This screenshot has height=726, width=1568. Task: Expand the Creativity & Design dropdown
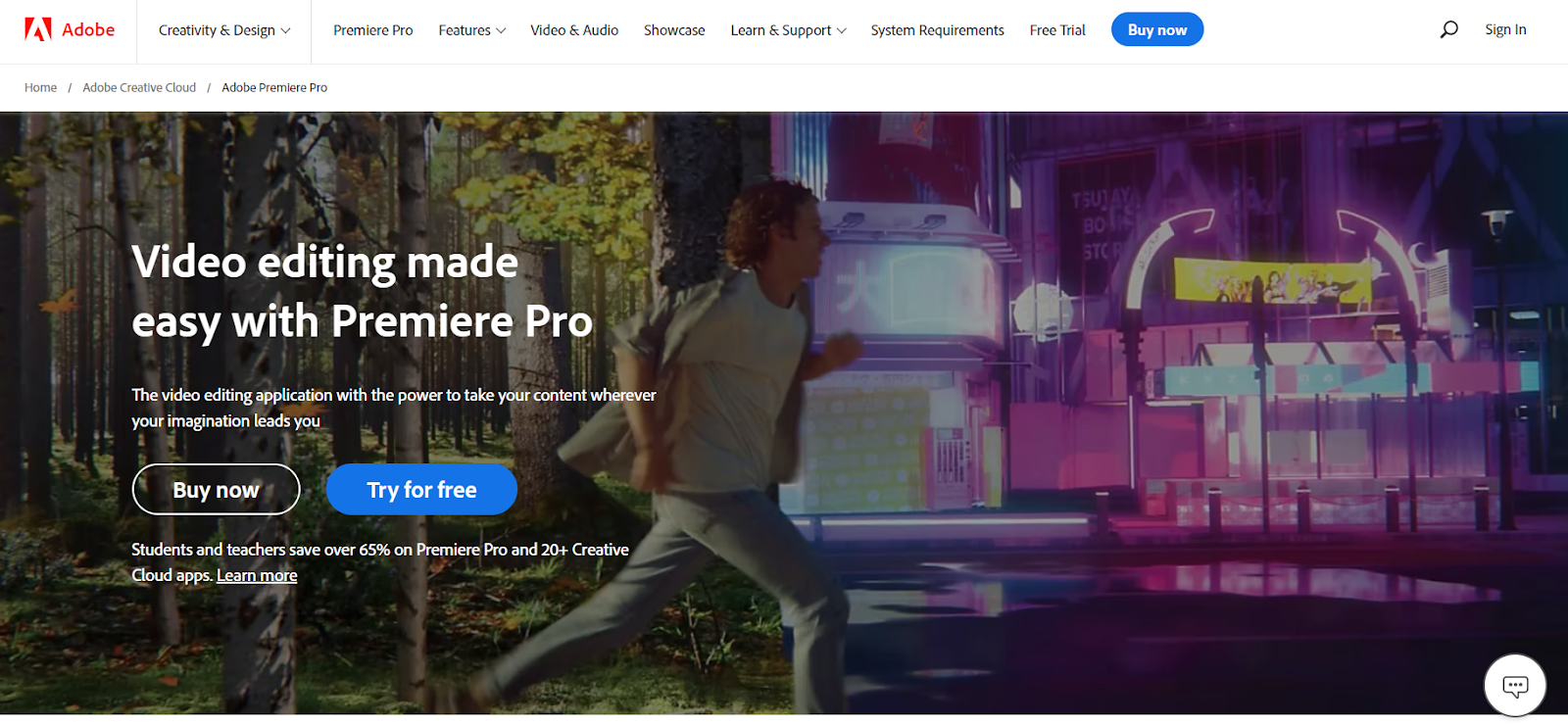tap(224, 30)
